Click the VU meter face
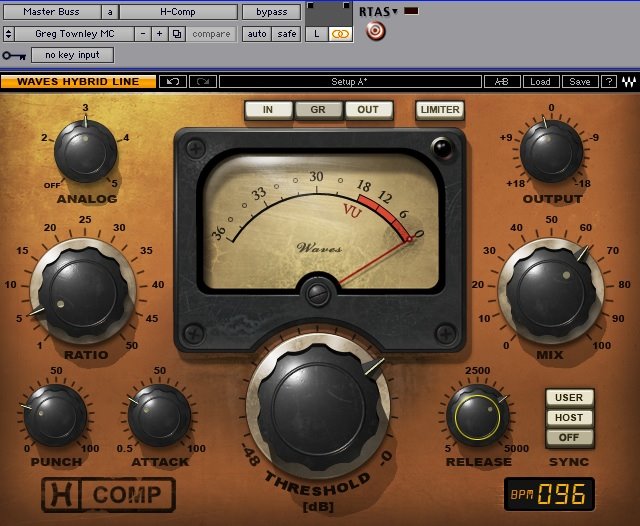Screen dimensions: 640x526 320,220
